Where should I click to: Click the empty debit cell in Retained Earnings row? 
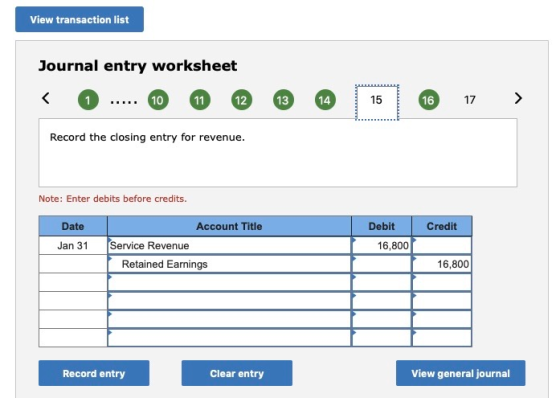381,264
